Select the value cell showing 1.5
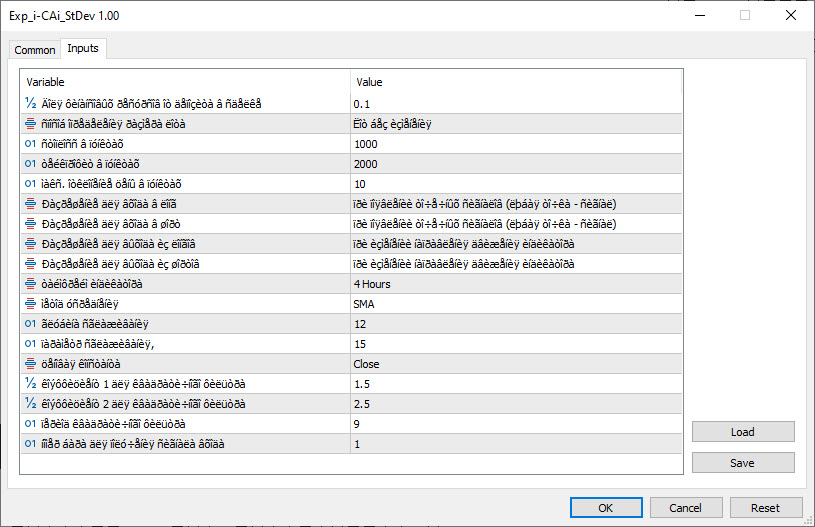 tap(516, 384)
